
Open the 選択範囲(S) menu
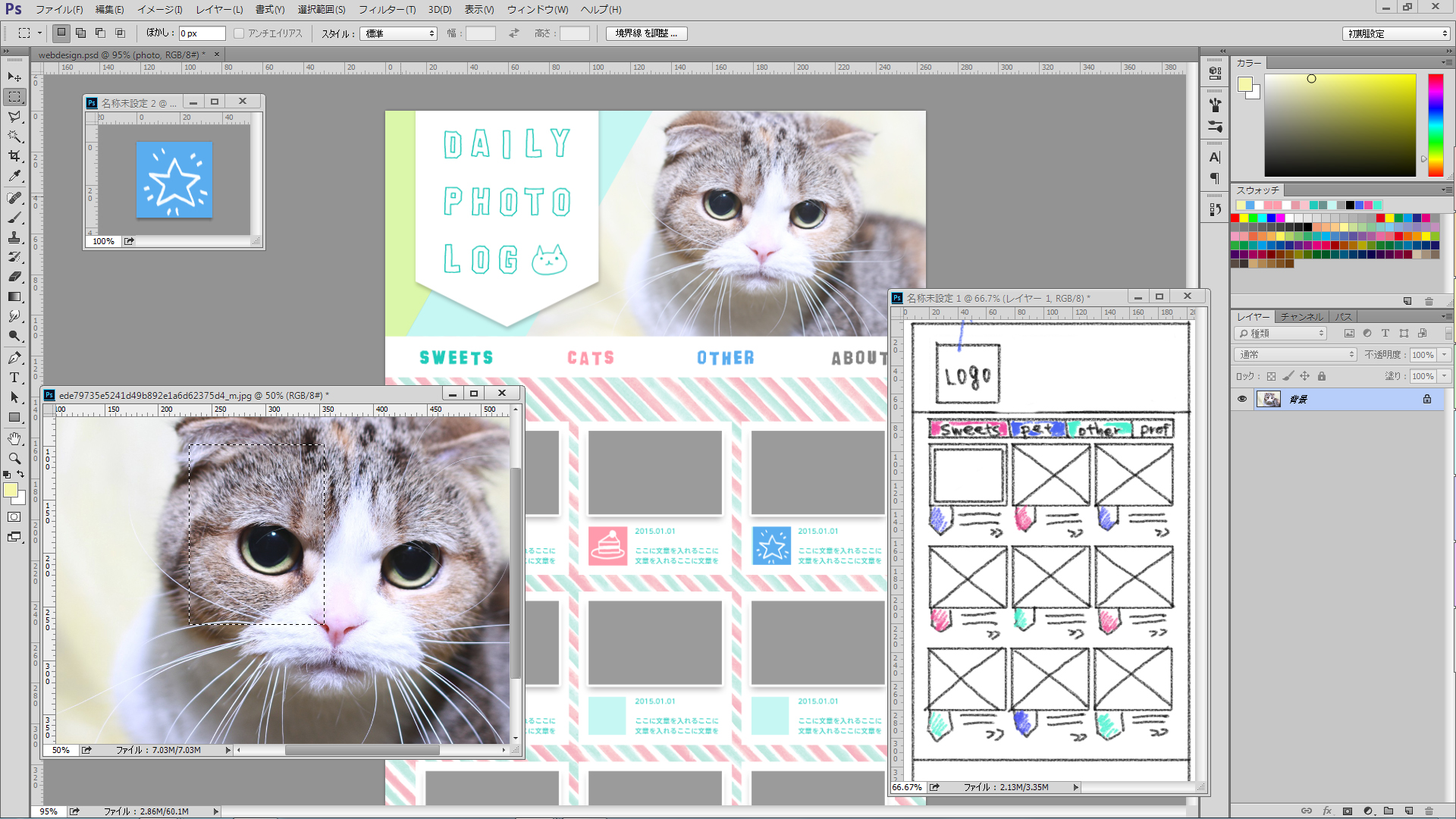click(x=321, y=10)
